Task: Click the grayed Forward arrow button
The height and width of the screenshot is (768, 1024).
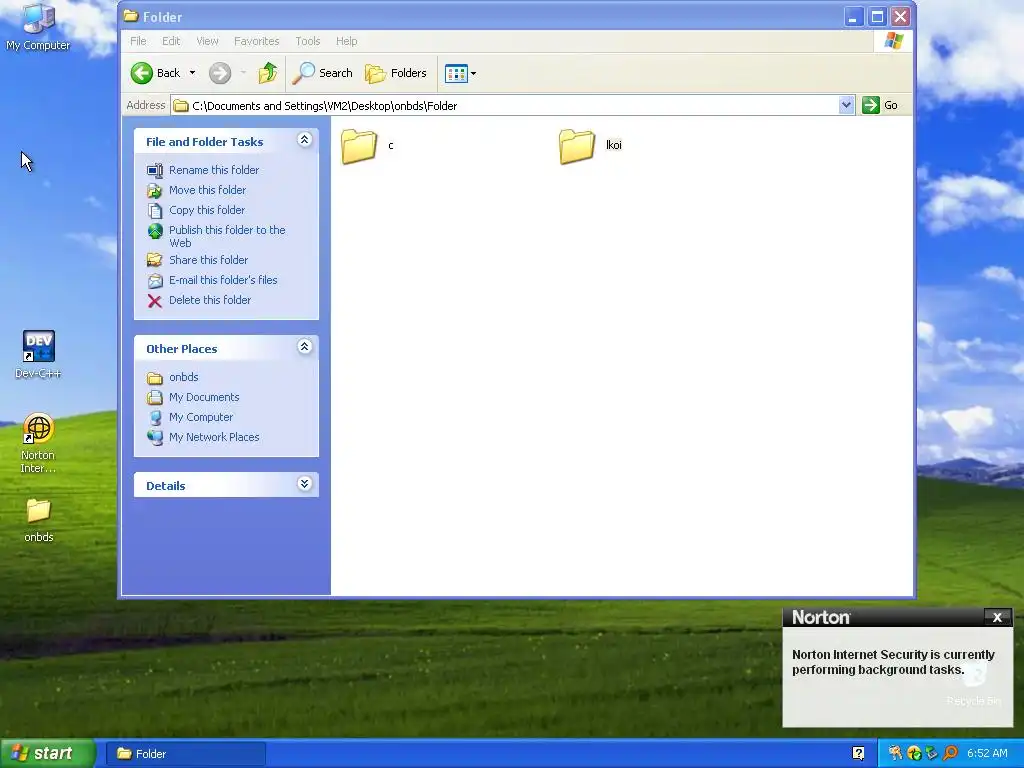Action: [x=220, y=73]
